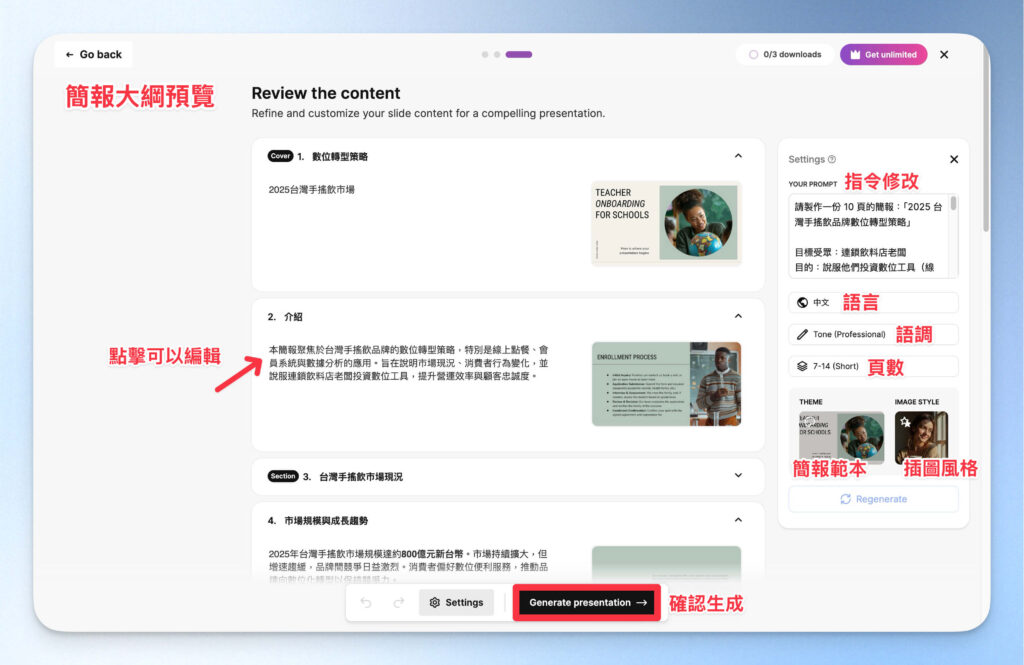The width and height of the screenshot is (1024, 665).
Task: Select the Image Style thumbnail
Action: tap(922, 437)
